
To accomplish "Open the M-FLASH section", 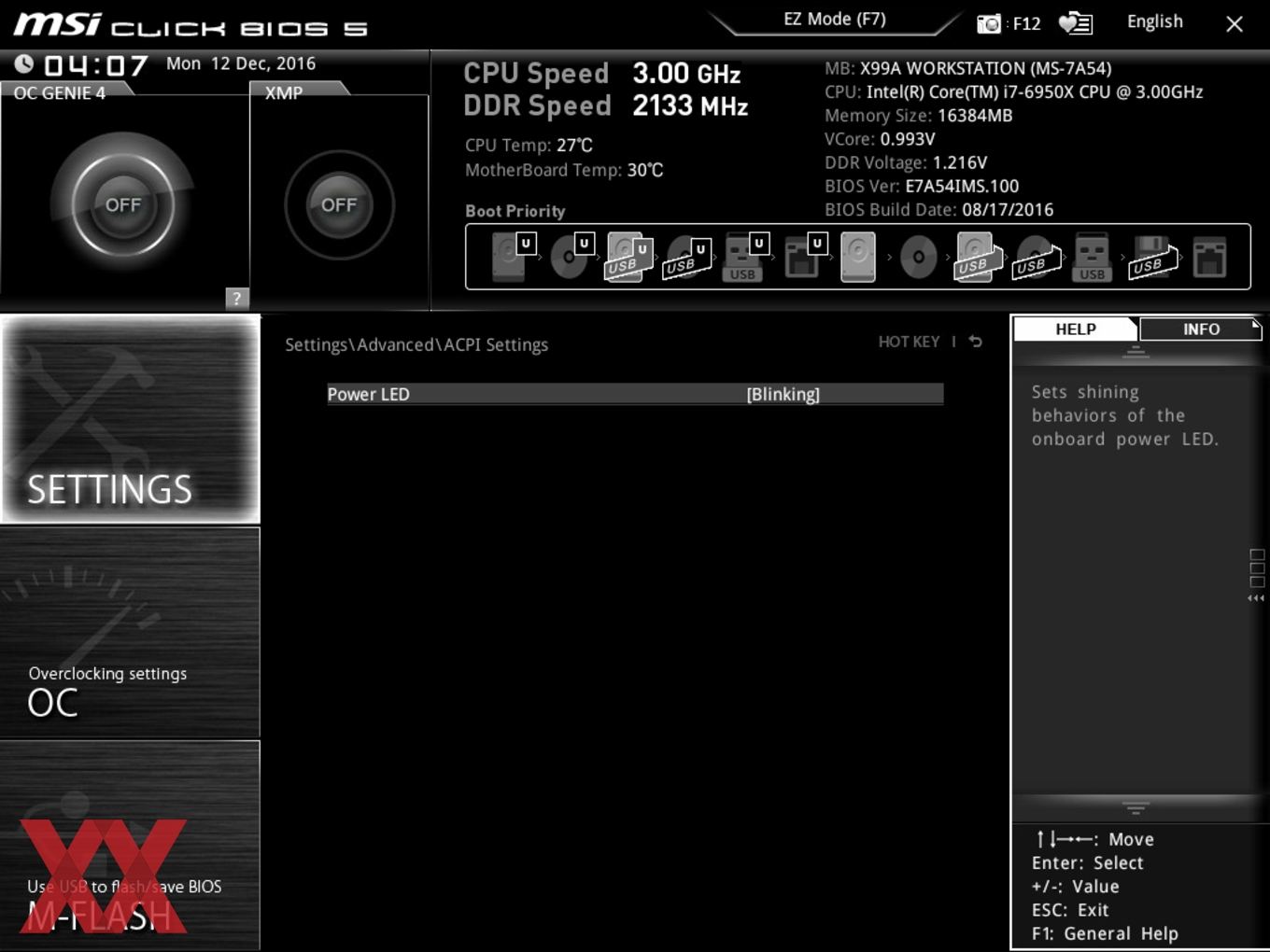I will click(x=130, y=846).
